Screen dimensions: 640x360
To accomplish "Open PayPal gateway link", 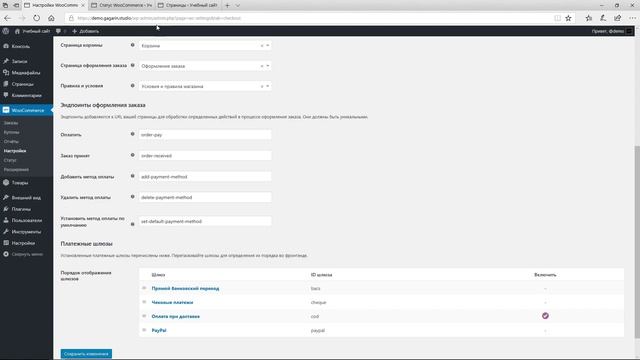I will pyautogui.click(x=159, y=331).
